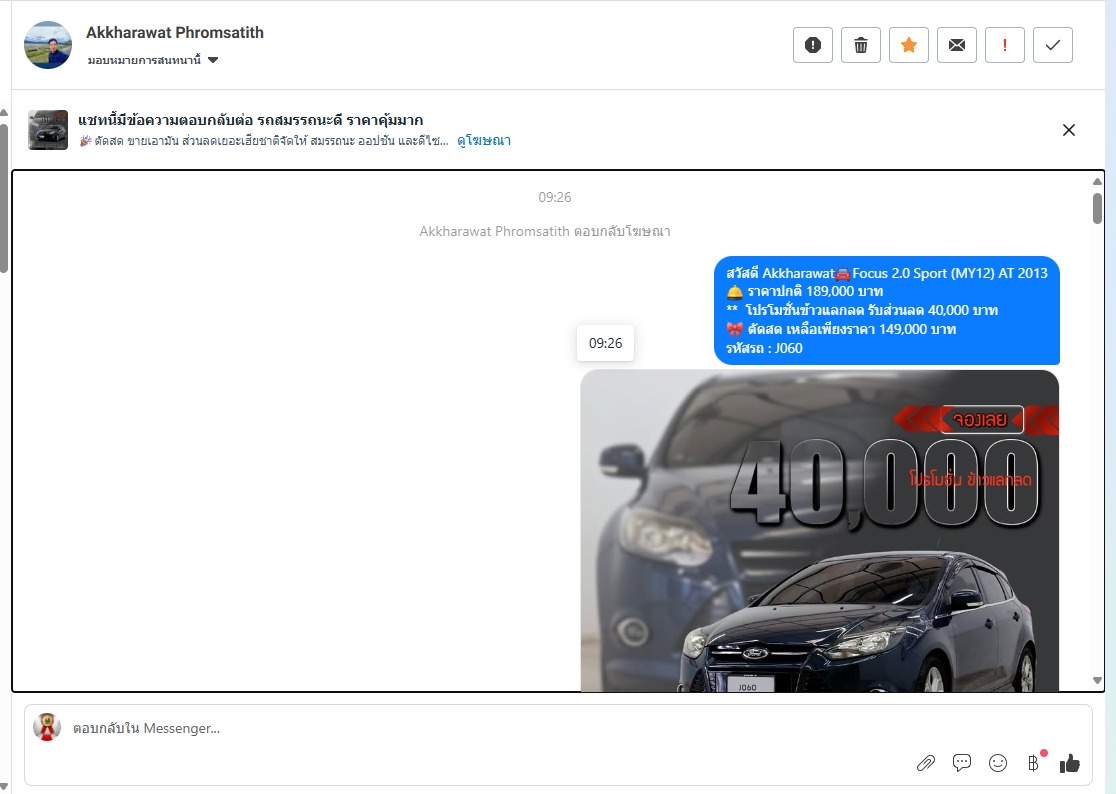Open the ดูโฆษณา view ad link
Image resolution: width=1116 pixels, height=794 pixels.
click(x=484, y=141)
